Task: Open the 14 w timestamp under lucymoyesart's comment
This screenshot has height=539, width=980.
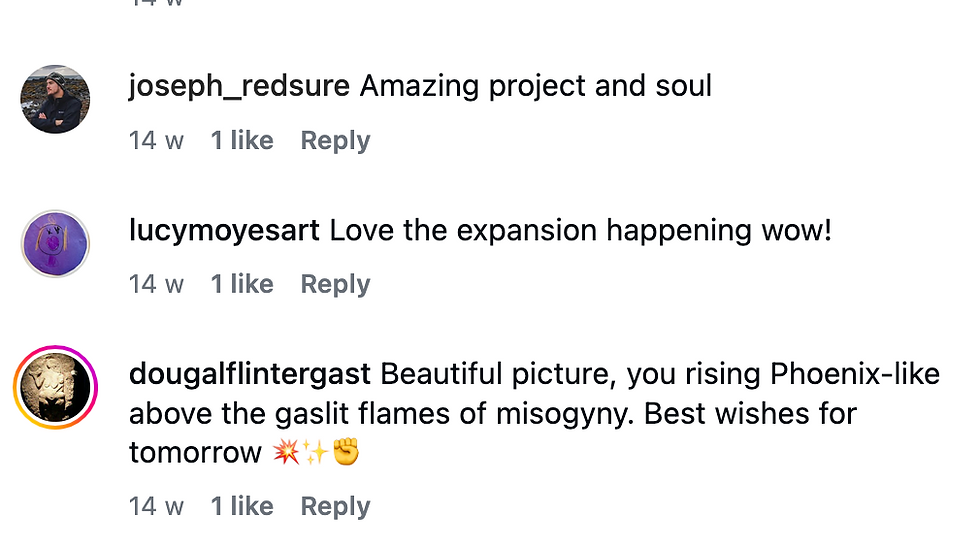Action: tap(156, 284)
